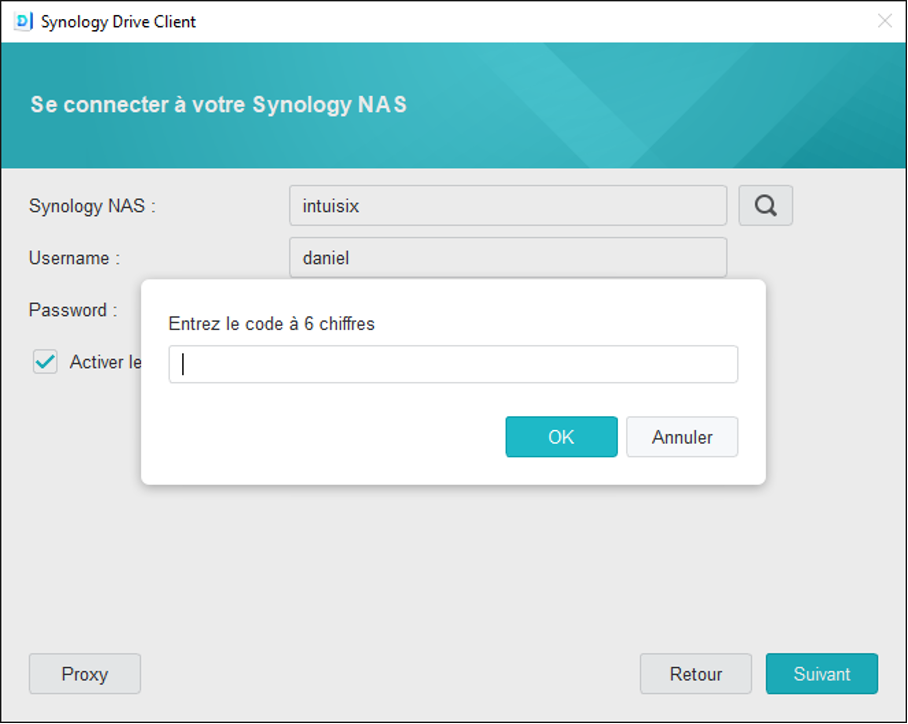Image resolution: width=908 pixels, height=724 pixels.
Task: Toggle the 'Activer le' checkbox
Action: (x=45, y=362)
